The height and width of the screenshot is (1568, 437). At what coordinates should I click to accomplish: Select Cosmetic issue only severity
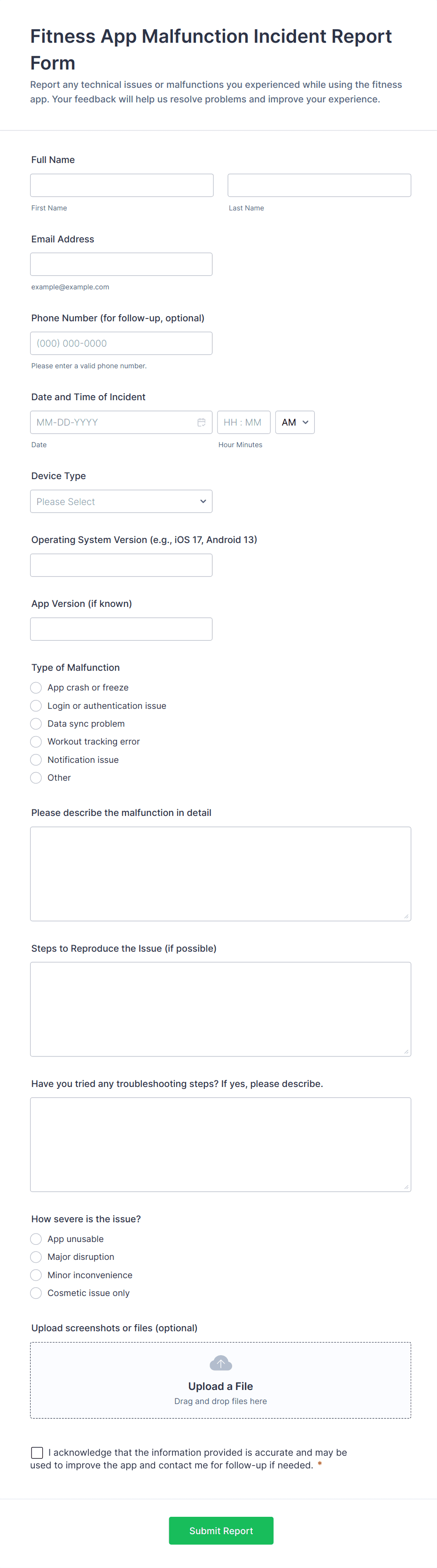point(35,1293)
